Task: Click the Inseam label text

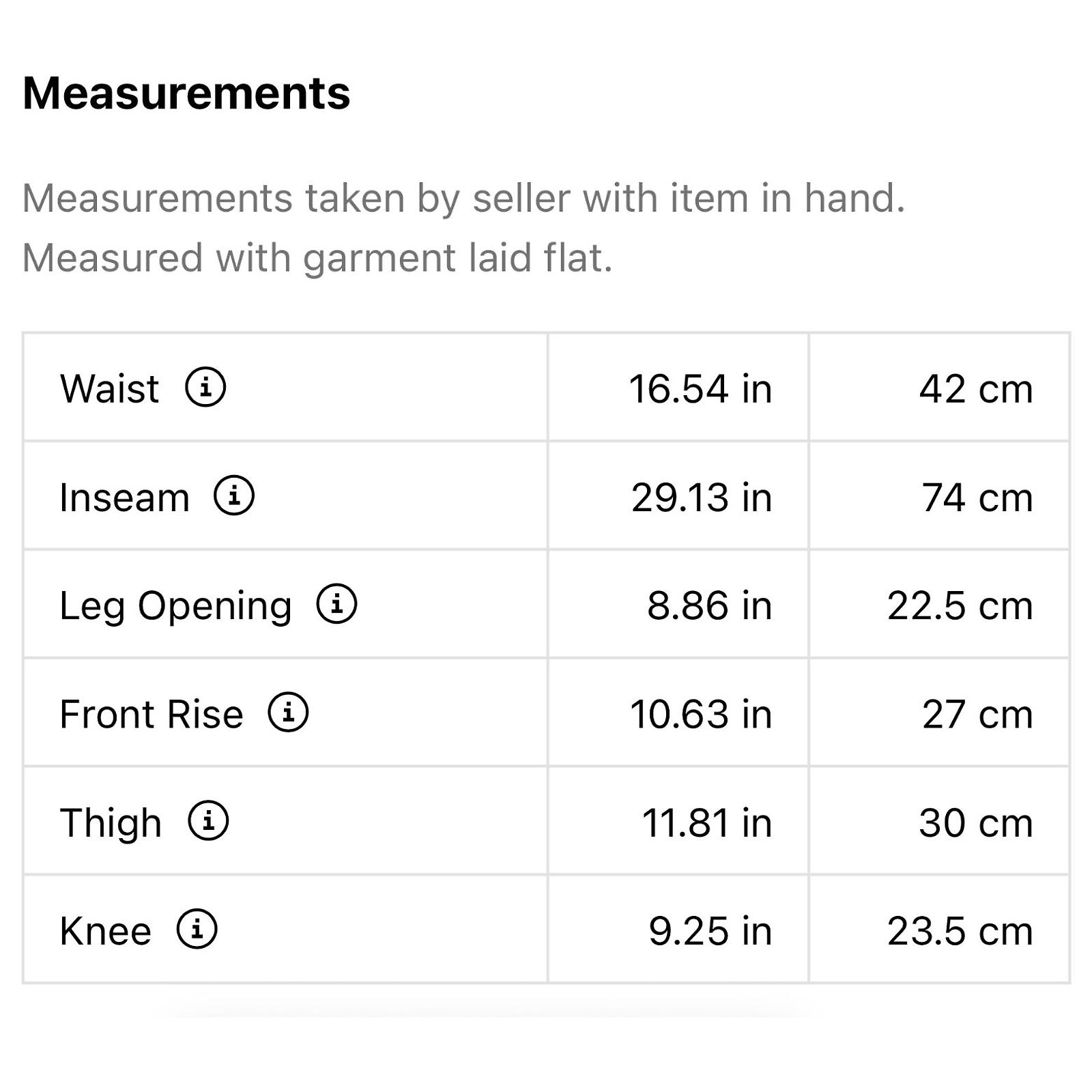Action: click(124, 497)
